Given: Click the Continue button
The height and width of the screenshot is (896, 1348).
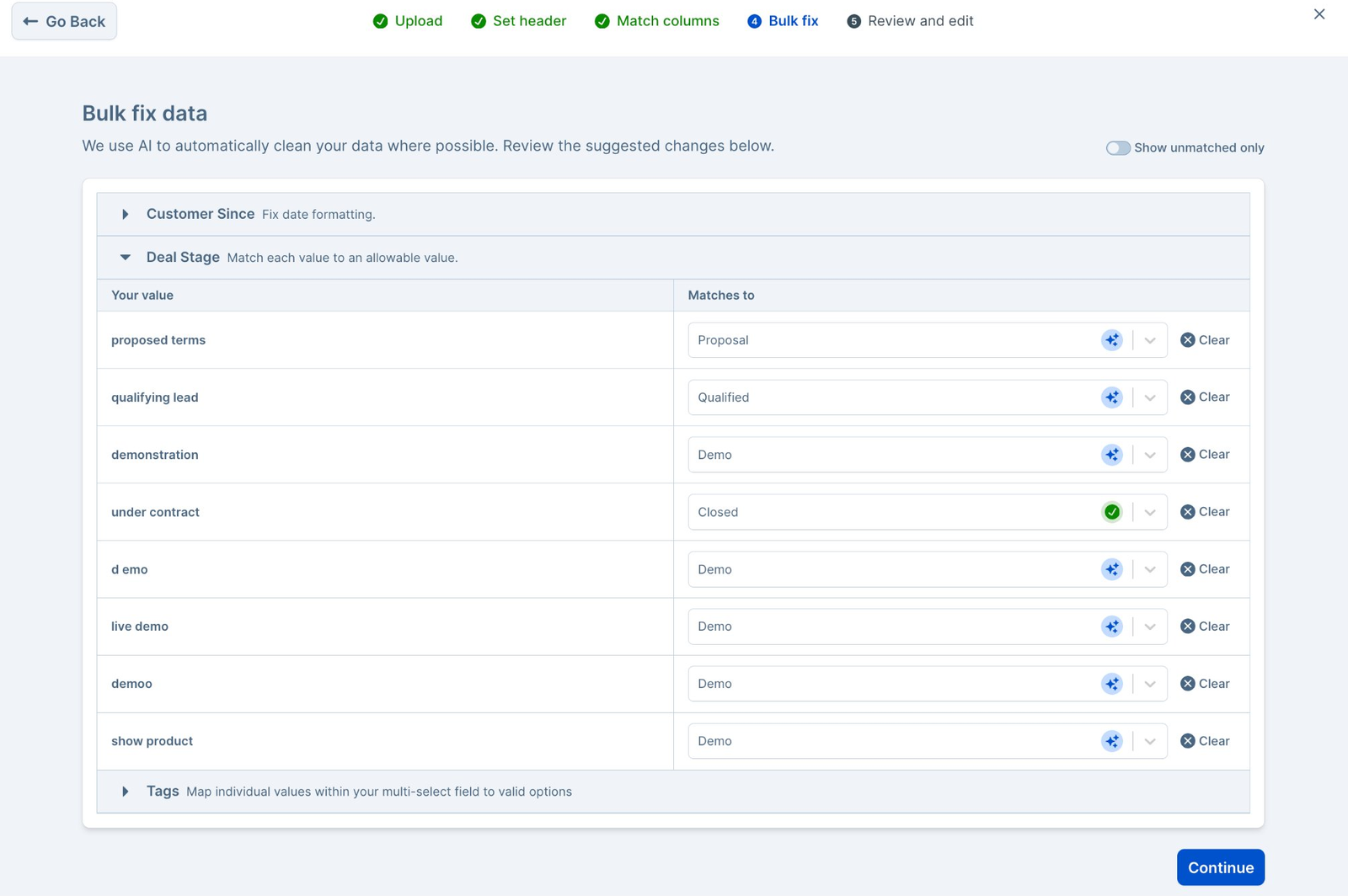Looking at the screenshot, I should pyautogui.click(x=1221, y=867).
